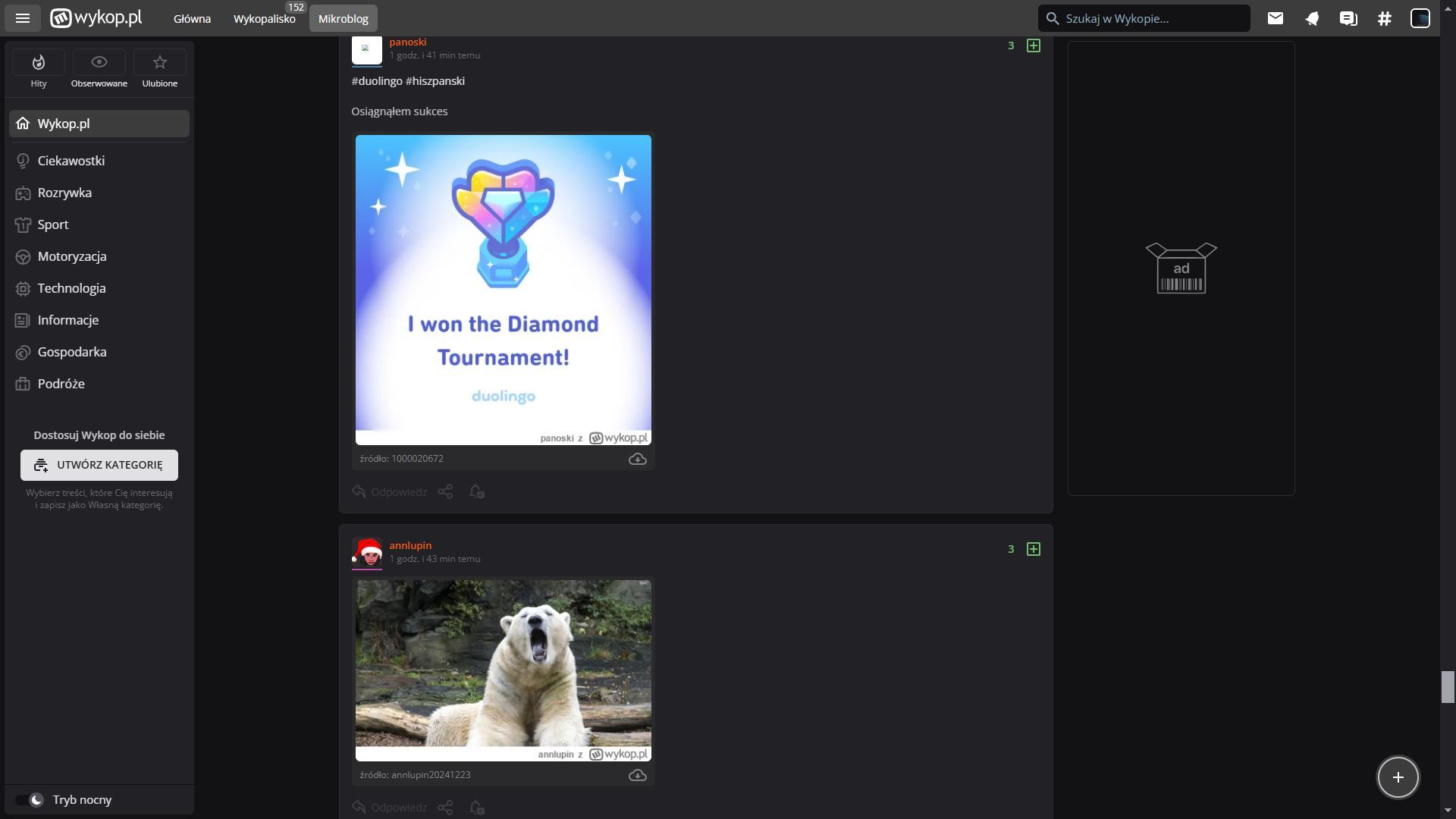Open the hamburger menu icon
Image resolution: width=1456 pixels, height=819 pixels.
23,18
